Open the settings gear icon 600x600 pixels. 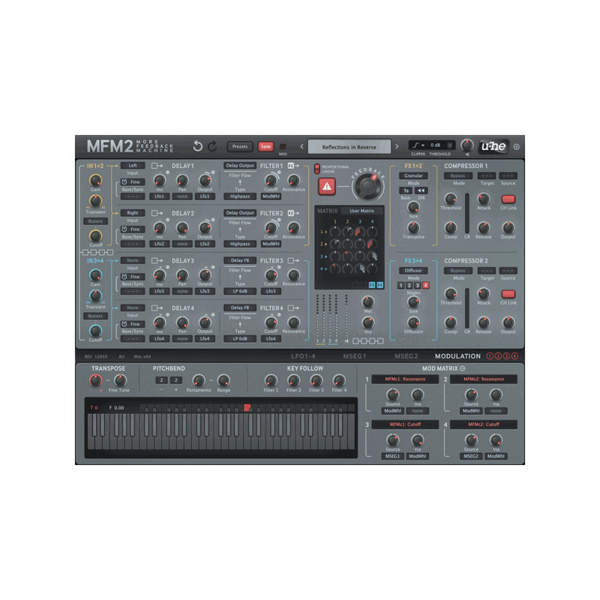pyautogui.click(x=516, y=147)
